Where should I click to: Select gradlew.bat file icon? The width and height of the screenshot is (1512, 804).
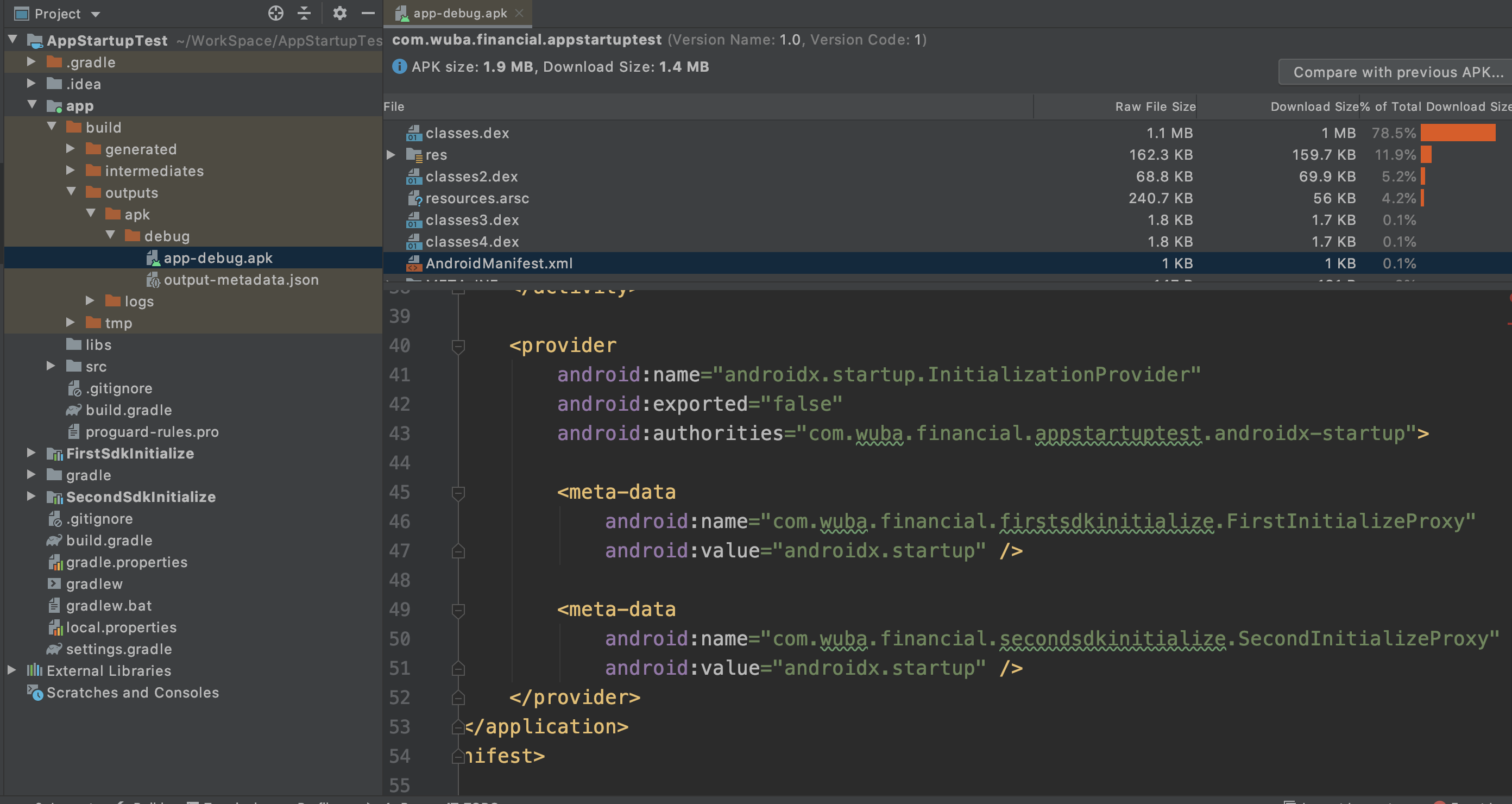click(55, 606)
